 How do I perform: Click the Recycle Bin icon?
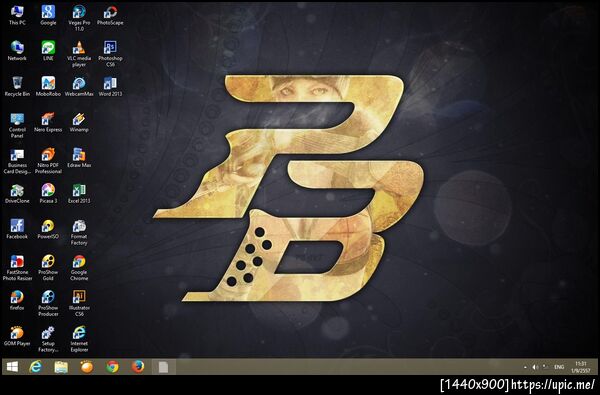[17, 87]
